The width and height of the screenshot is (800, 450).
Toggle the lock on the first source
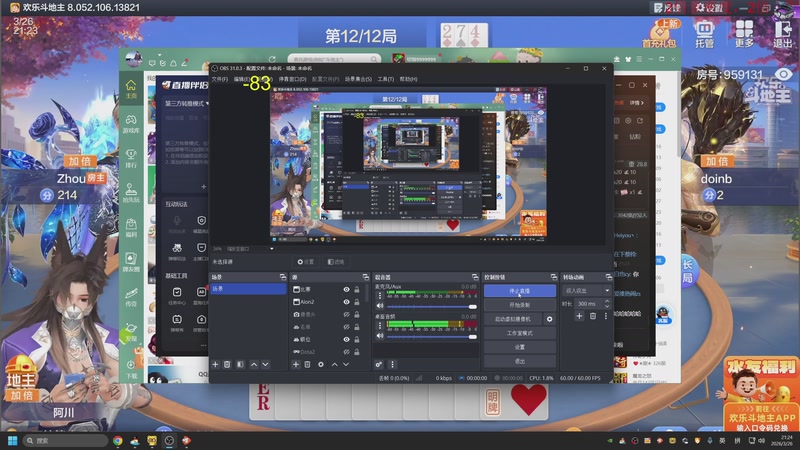coord(357,289)
